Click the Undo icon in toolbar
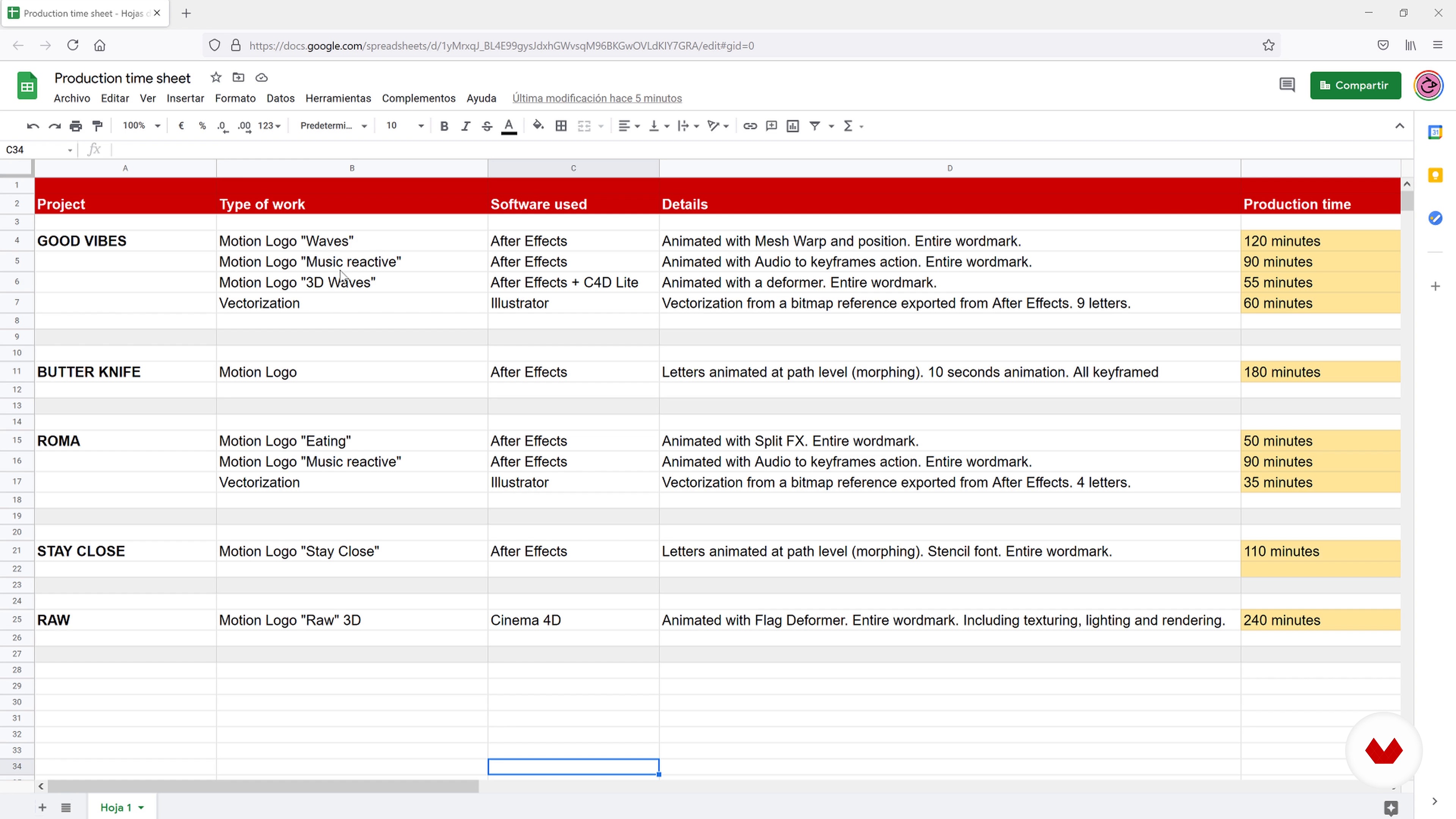This screenshot has width=1456, height=819. [33, 126]
